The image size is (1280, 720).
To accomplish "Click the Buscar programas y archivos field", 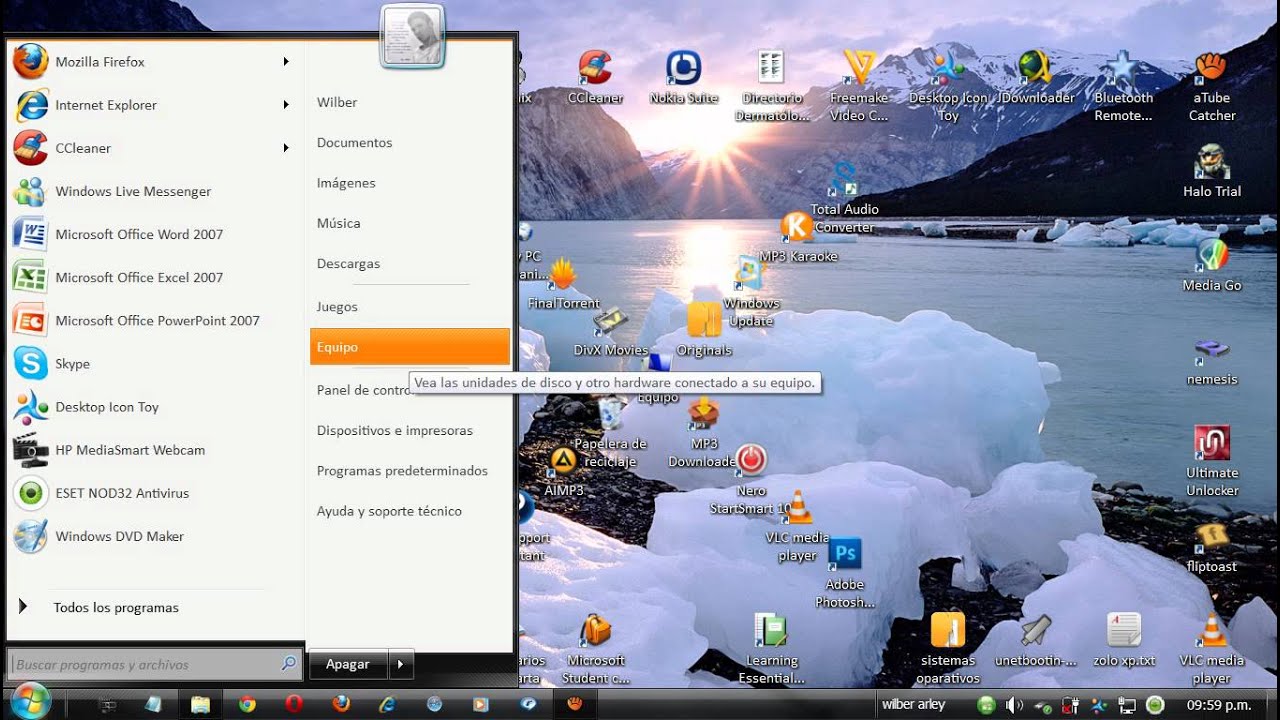I will [155, 664].
